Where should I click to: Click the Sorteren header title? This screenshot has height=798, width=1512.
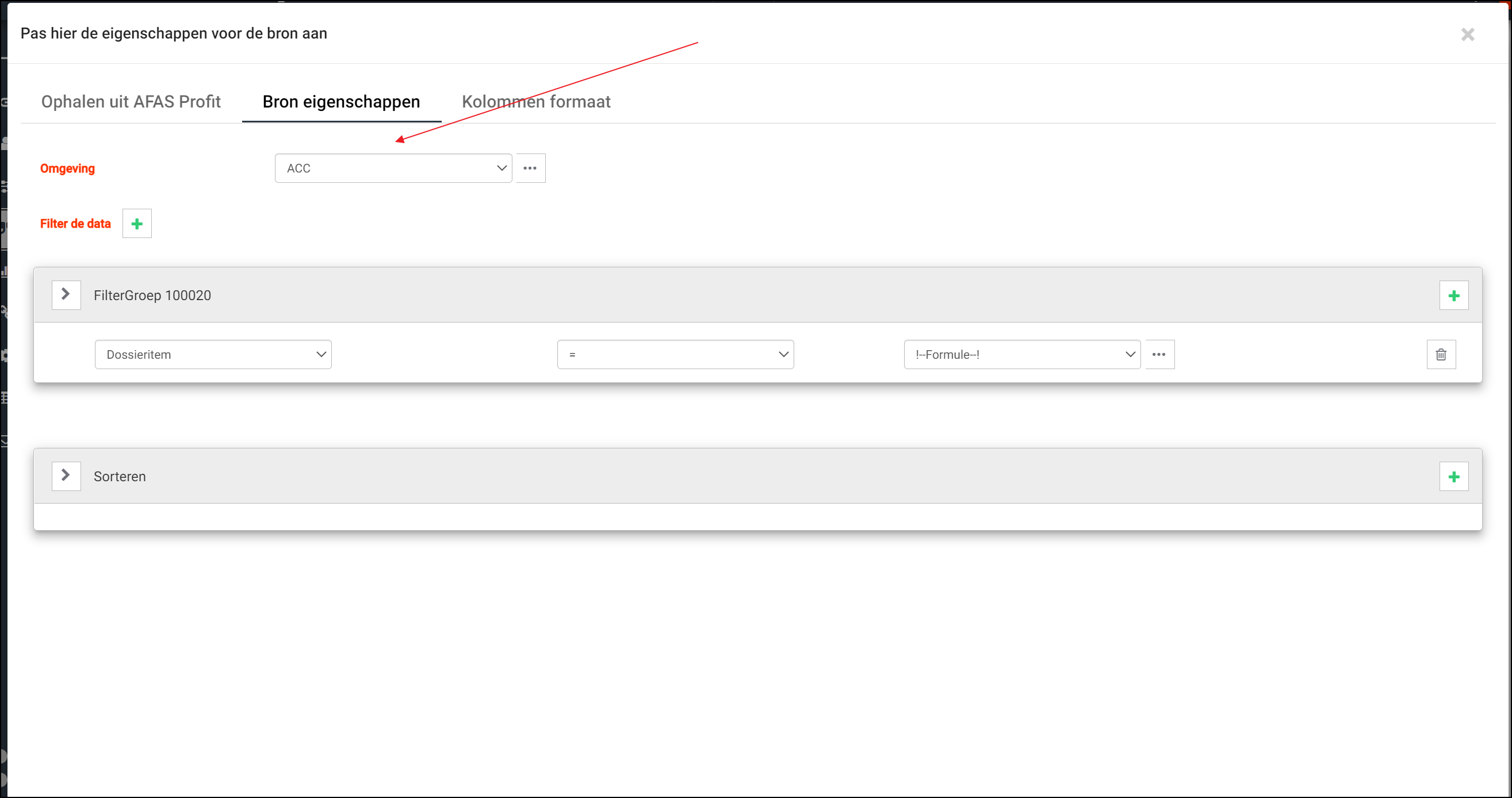pyautogui.click(x=120, y=477)
